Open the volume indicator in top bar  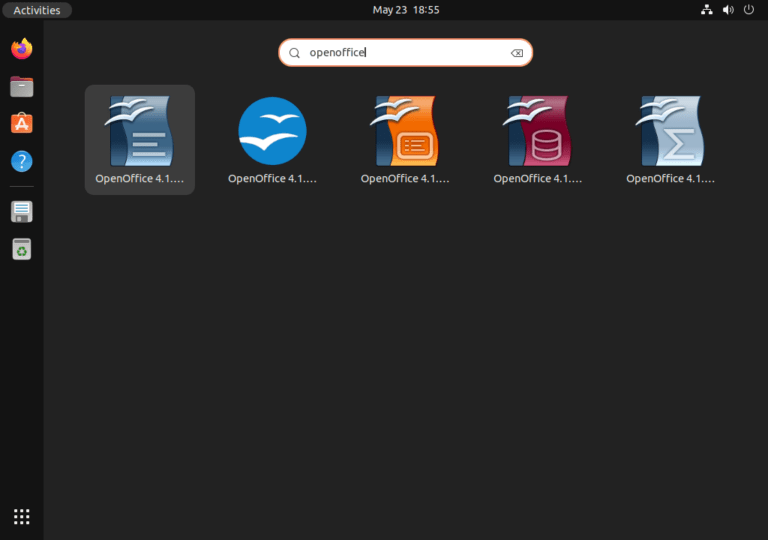click(x=727, y=10)
